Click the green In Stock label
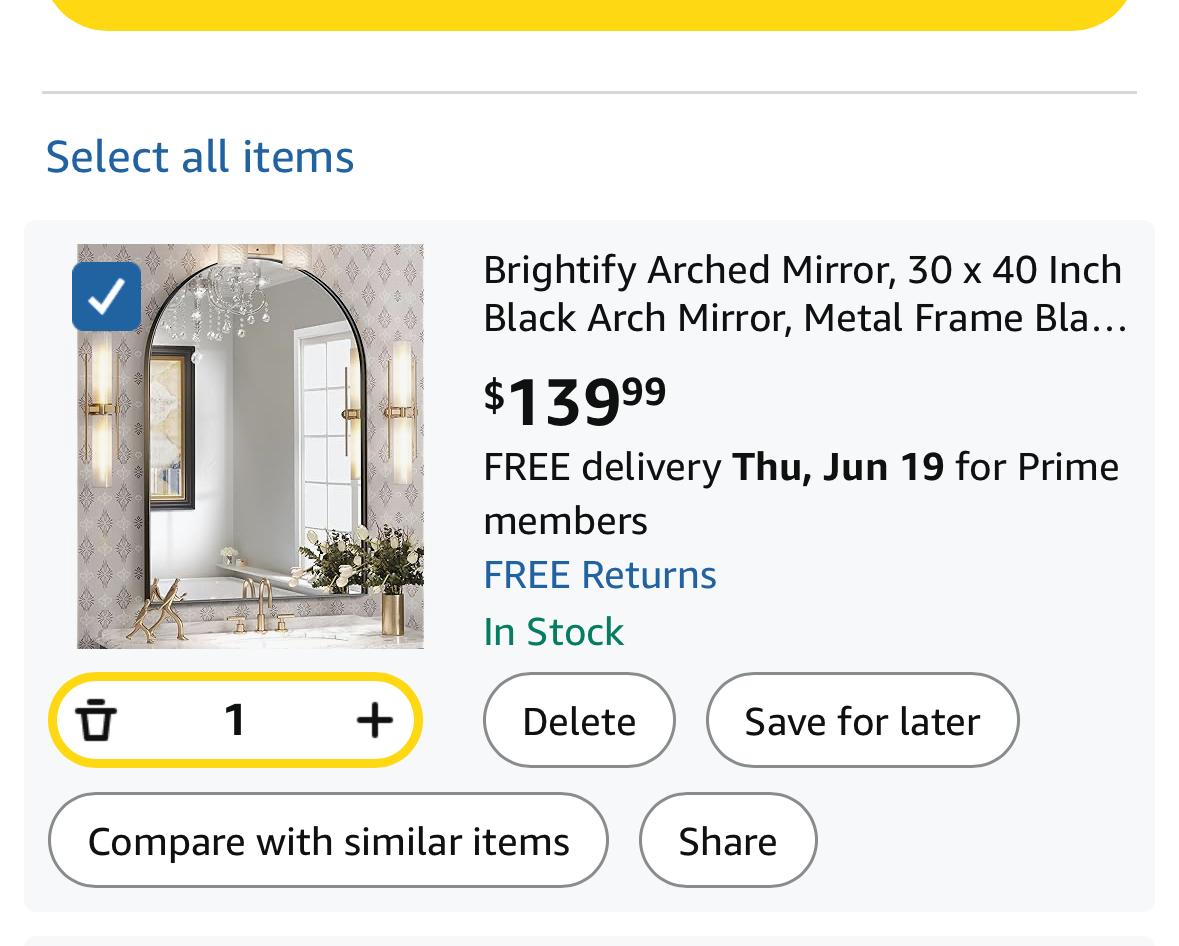The width and height of the screenshot is (1179, 946). pos(553,632)
